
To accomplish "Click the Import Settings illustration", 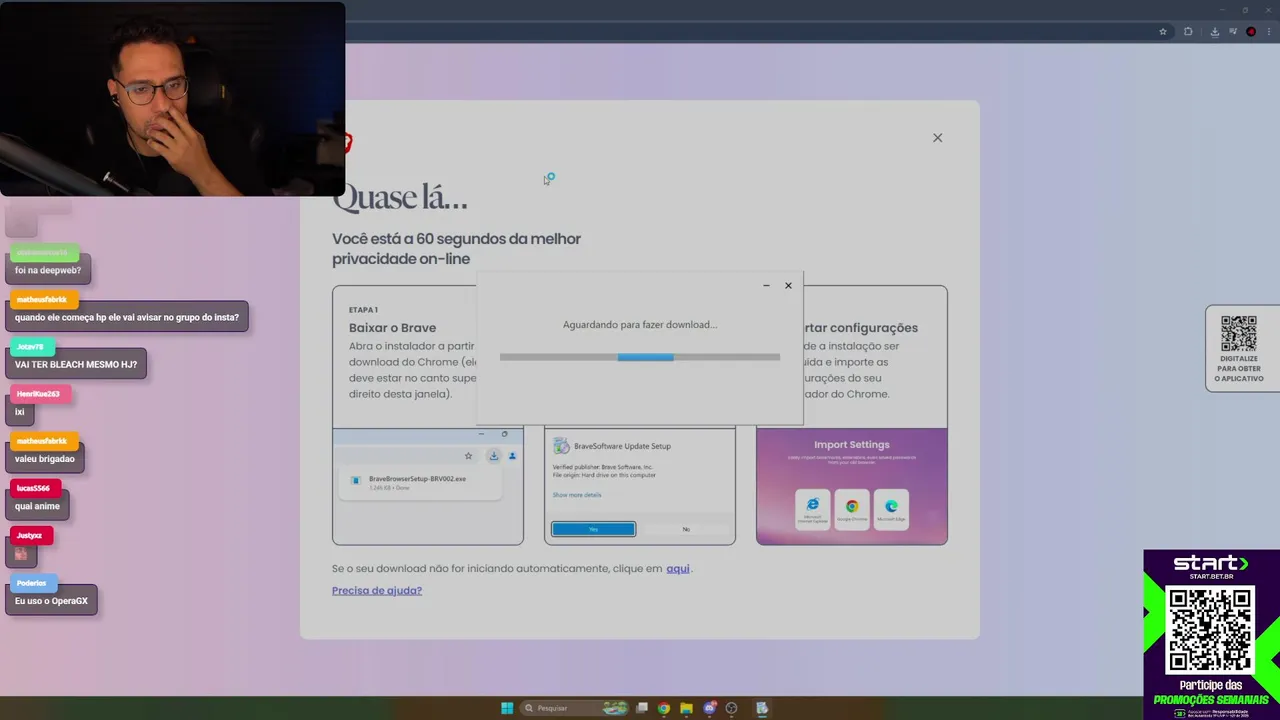I will (x=852, y=486).
